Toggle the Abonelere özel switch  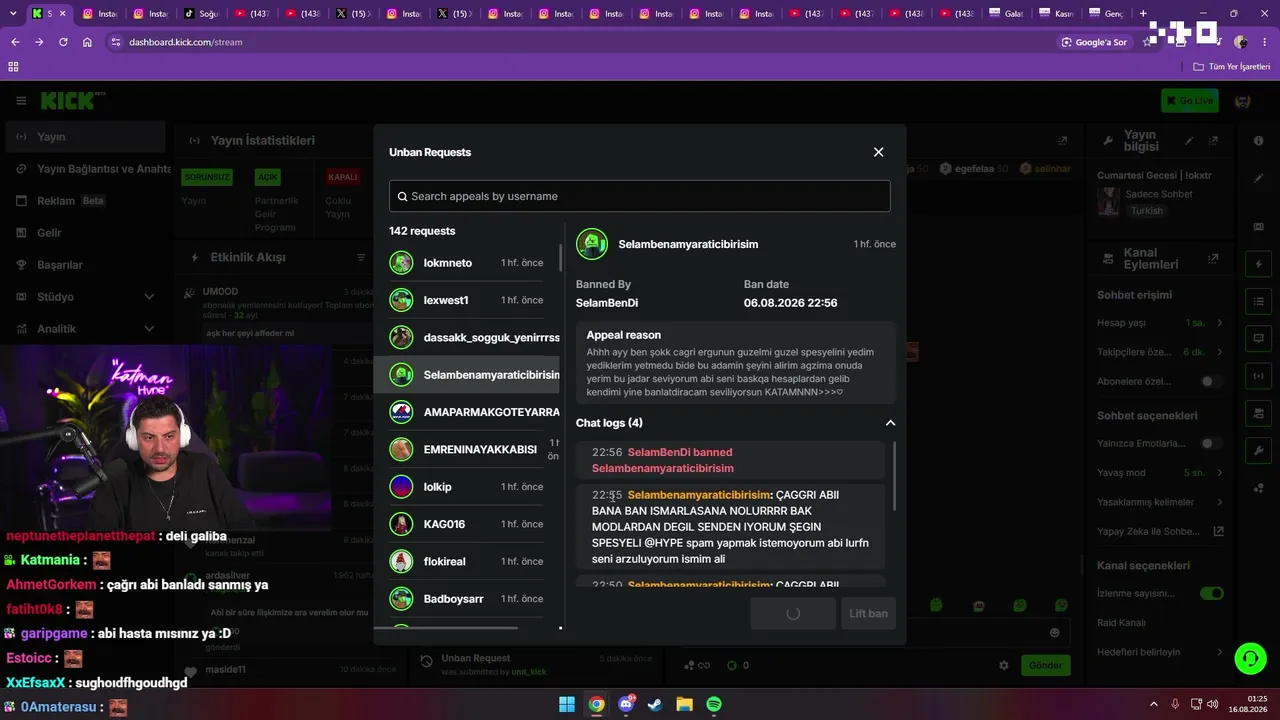(x=1211, y=381)
